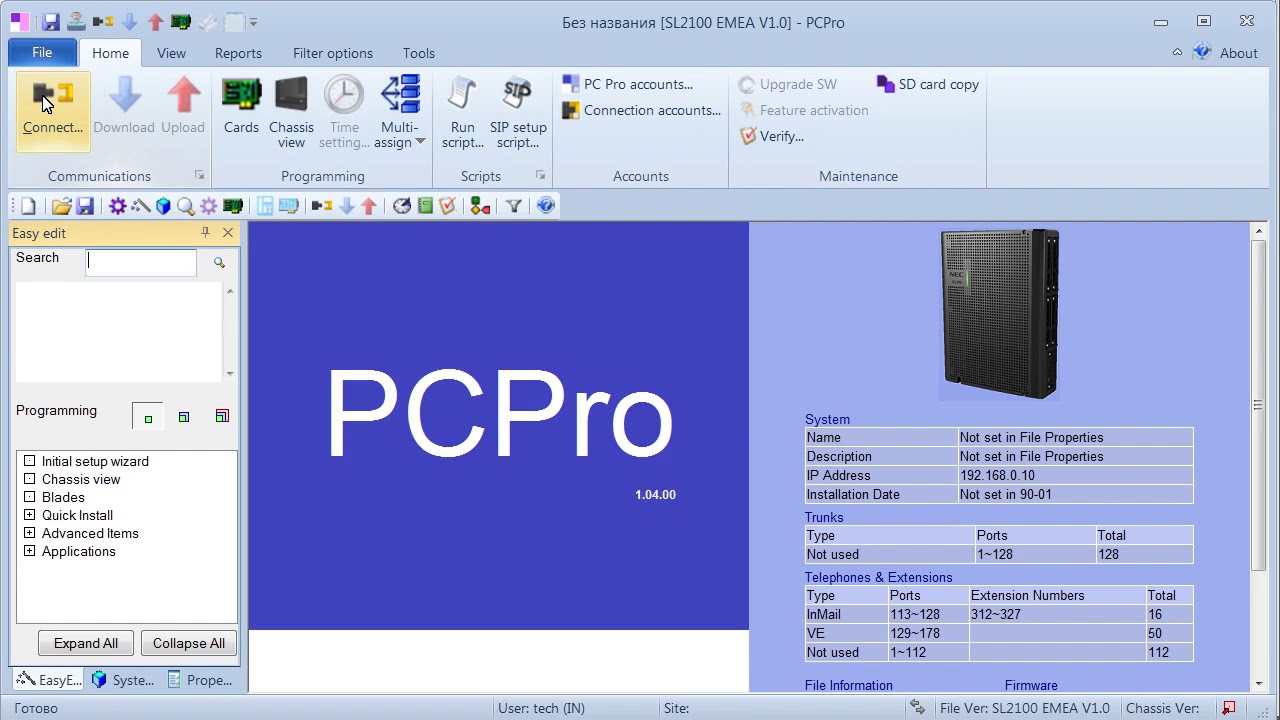Click the Easy edit search input field

tap(141, 262)
